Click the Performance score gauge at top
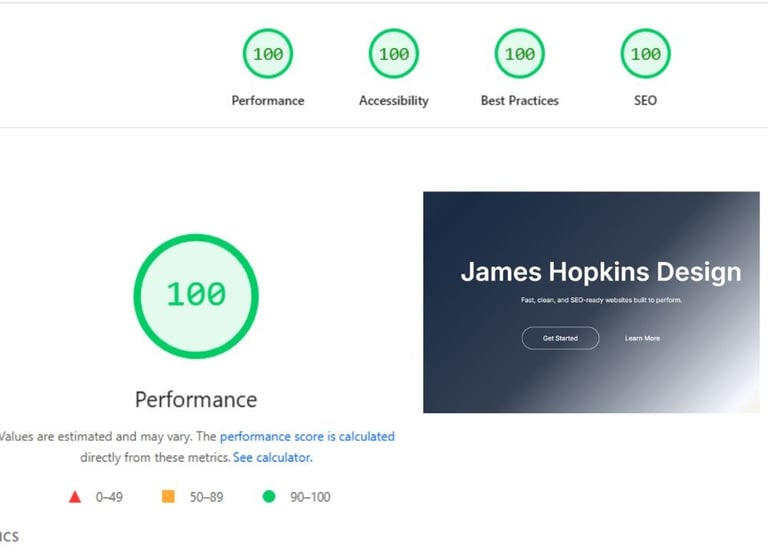Image resolution: width=768 pixels, height=553 pixels. click(268, 53)
